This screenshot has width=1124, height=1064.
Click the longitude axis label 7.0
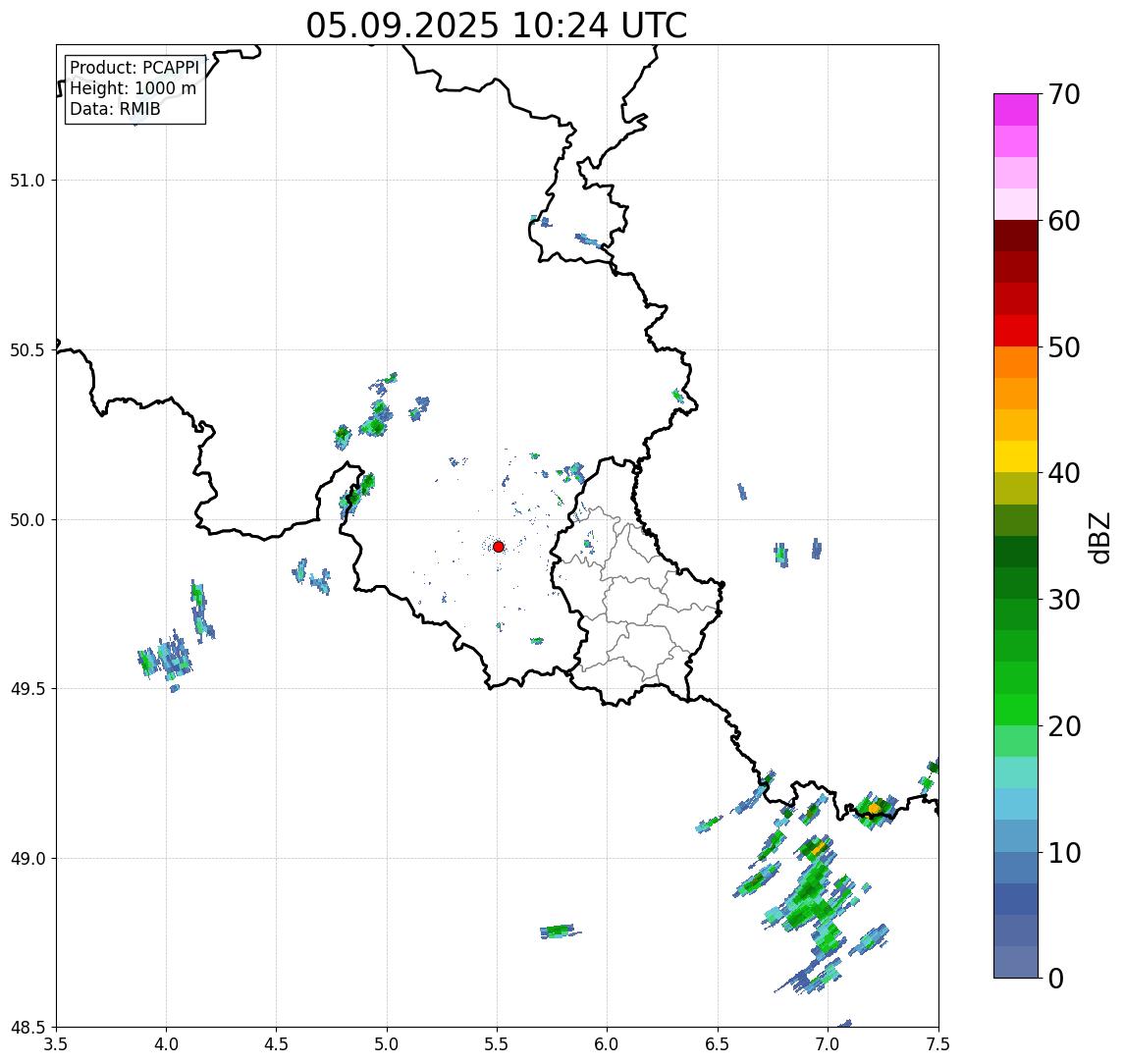tap(828, 1043)
